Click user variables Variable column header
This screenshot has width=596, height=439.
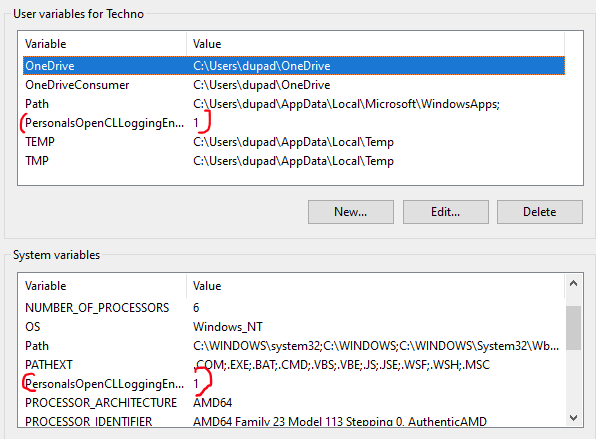pyautogui.click(x=102, y=44)
